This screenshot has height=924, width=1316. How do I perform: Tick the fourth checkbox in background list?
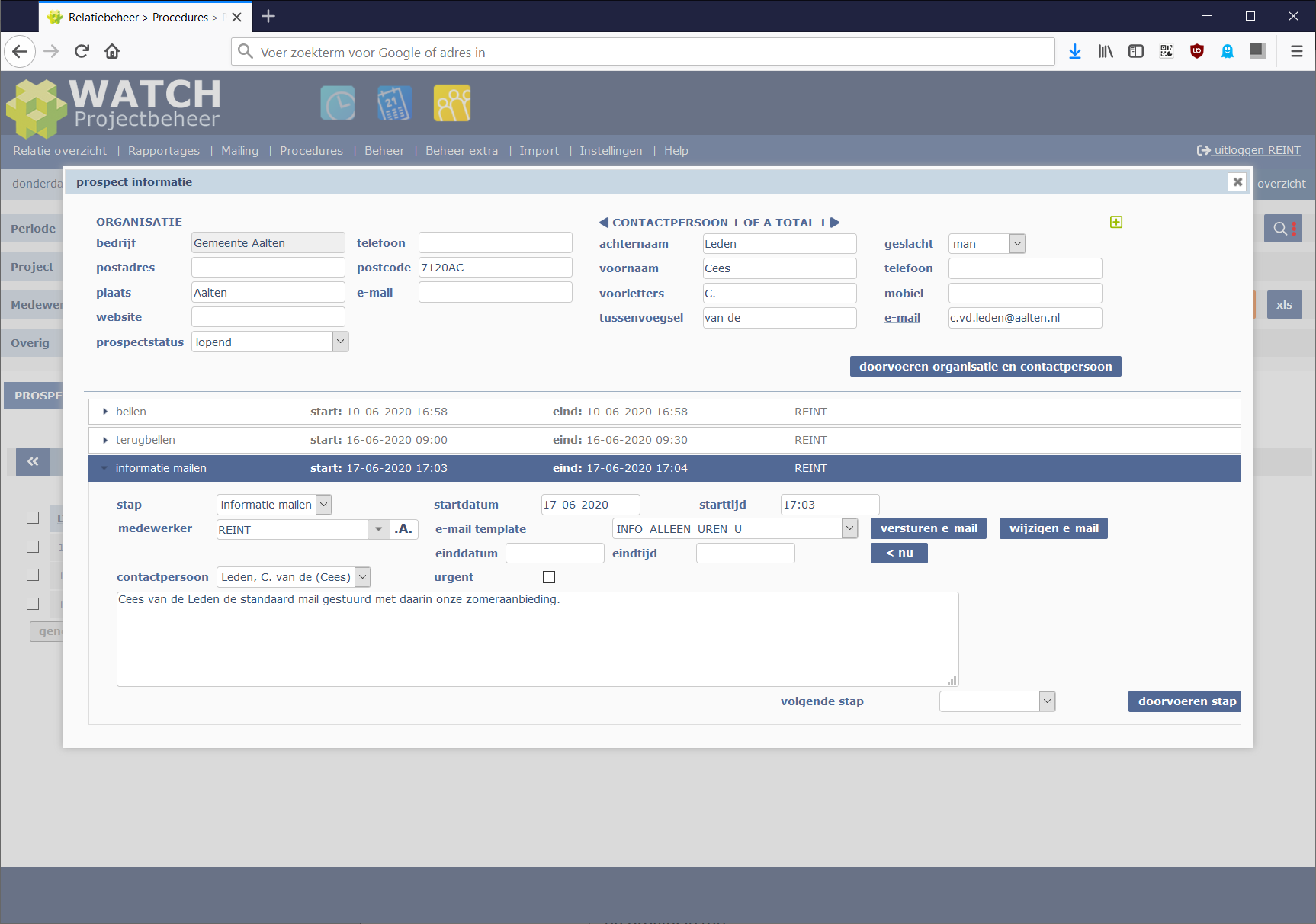pos(33,604)
